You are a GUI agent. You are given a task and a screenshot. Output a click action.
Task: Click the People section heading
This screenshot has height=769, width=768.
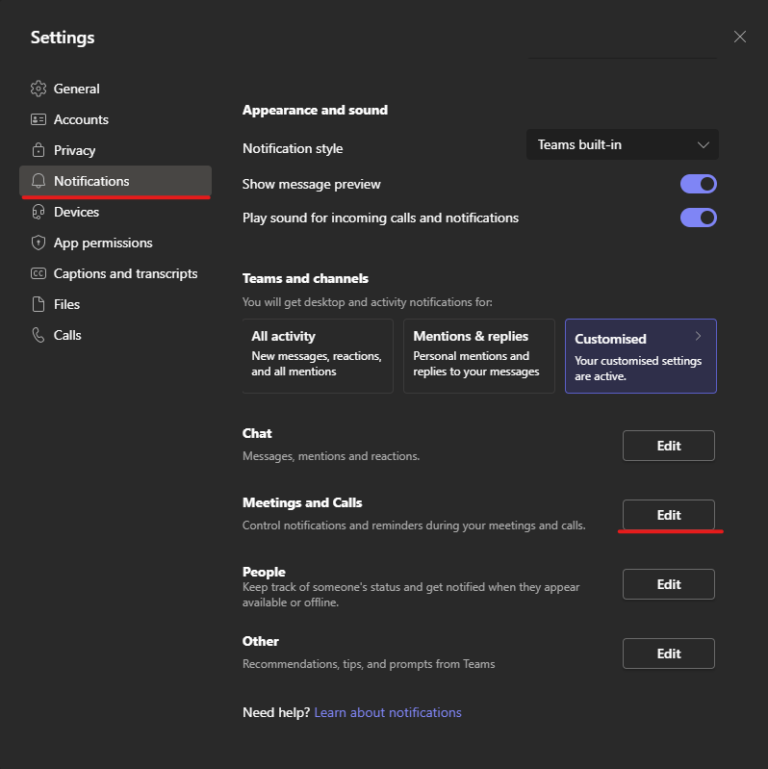point(264,572)
